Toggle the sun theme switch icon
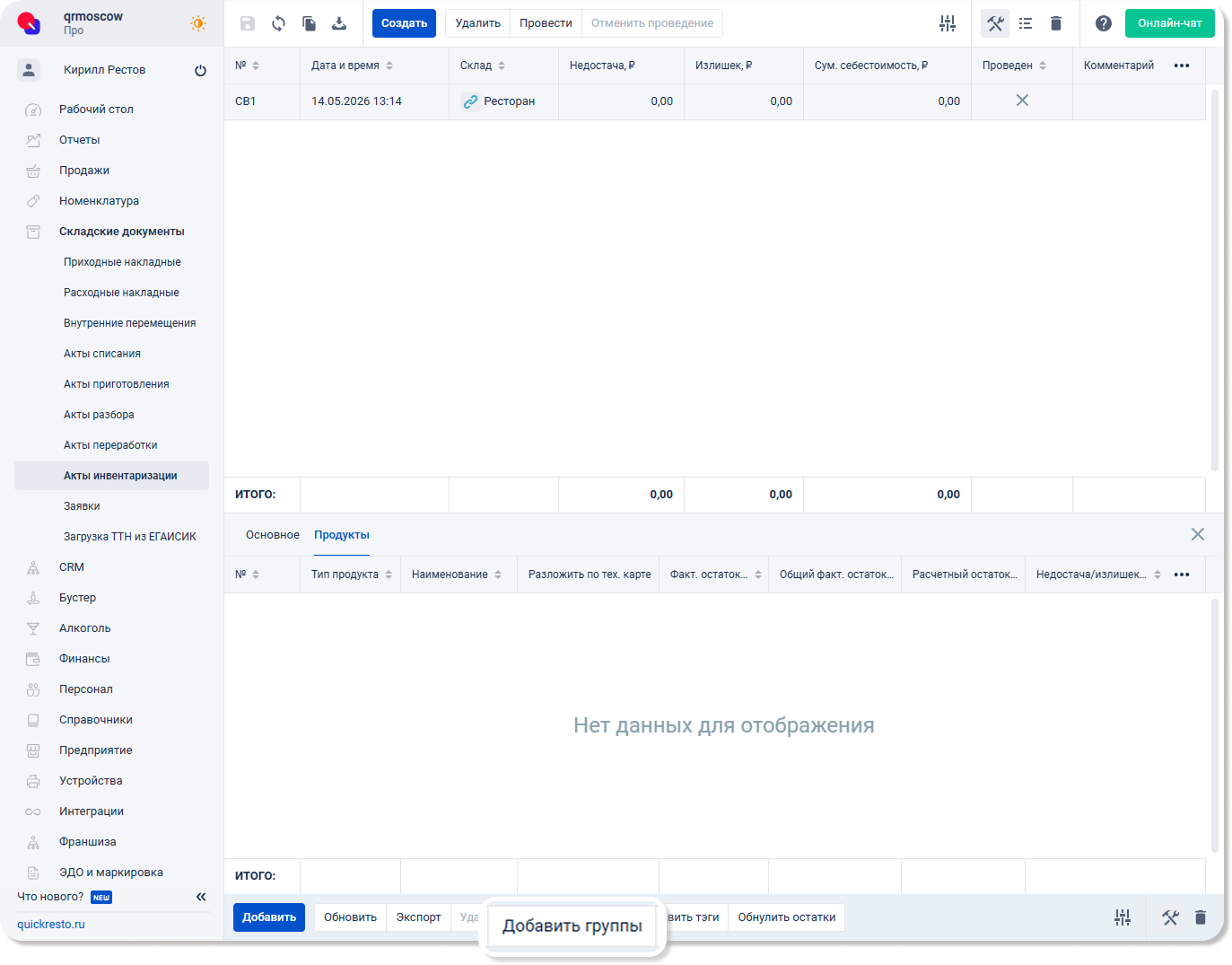1232x965 pixels. tap(198, 23)
